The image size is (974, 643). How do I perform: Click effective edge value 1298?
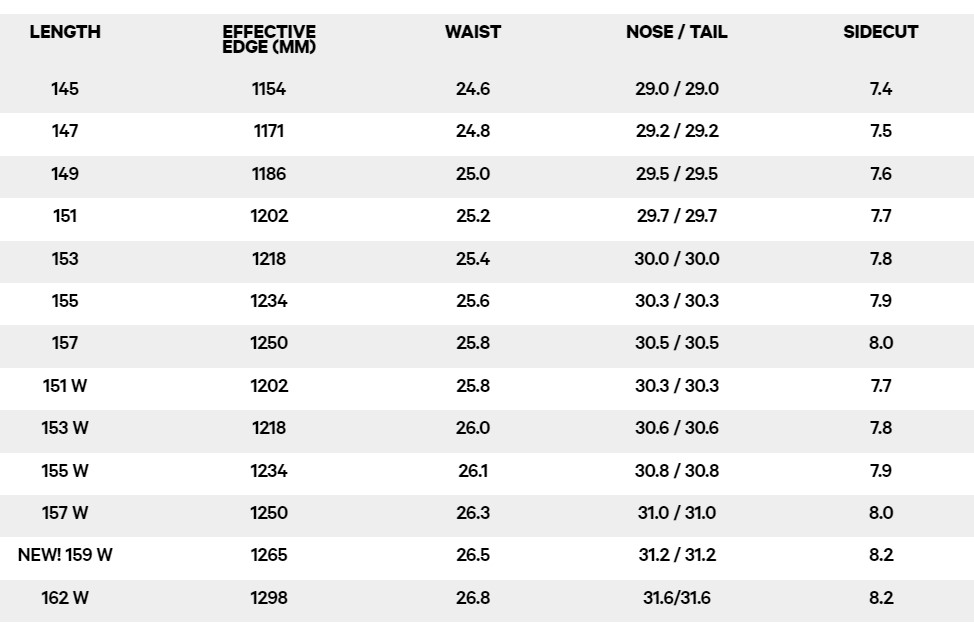(269, 598)
